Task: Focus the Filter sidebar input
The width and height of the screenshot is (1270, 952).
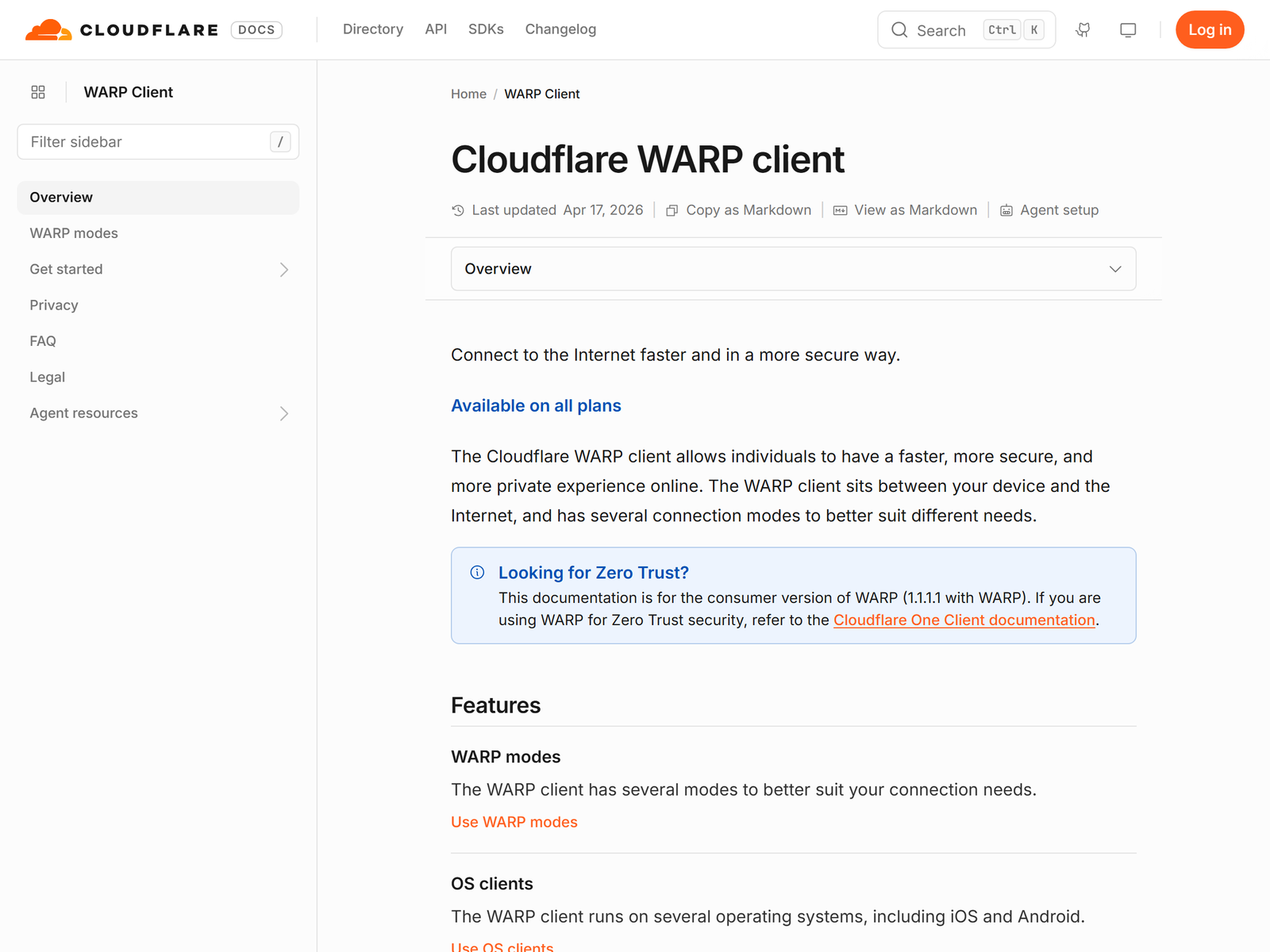Action: coord(158,142)
